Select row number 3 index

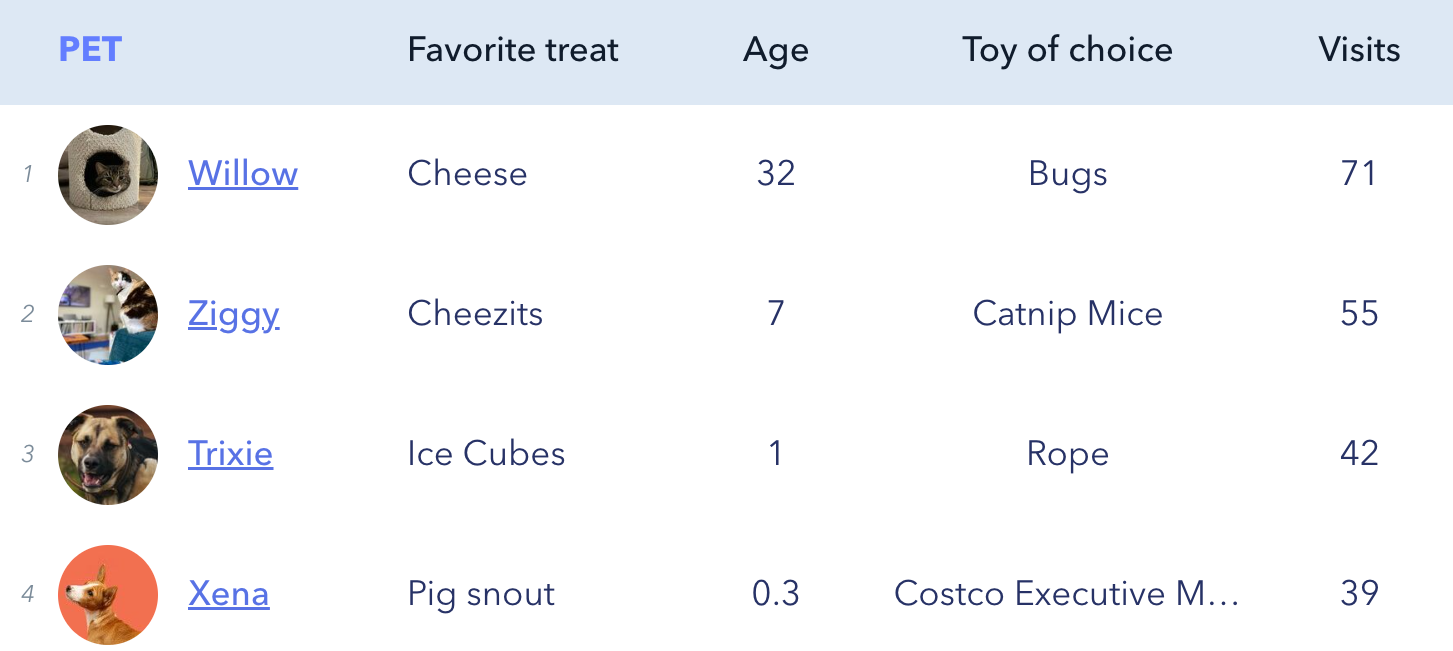tap(28, 454)
